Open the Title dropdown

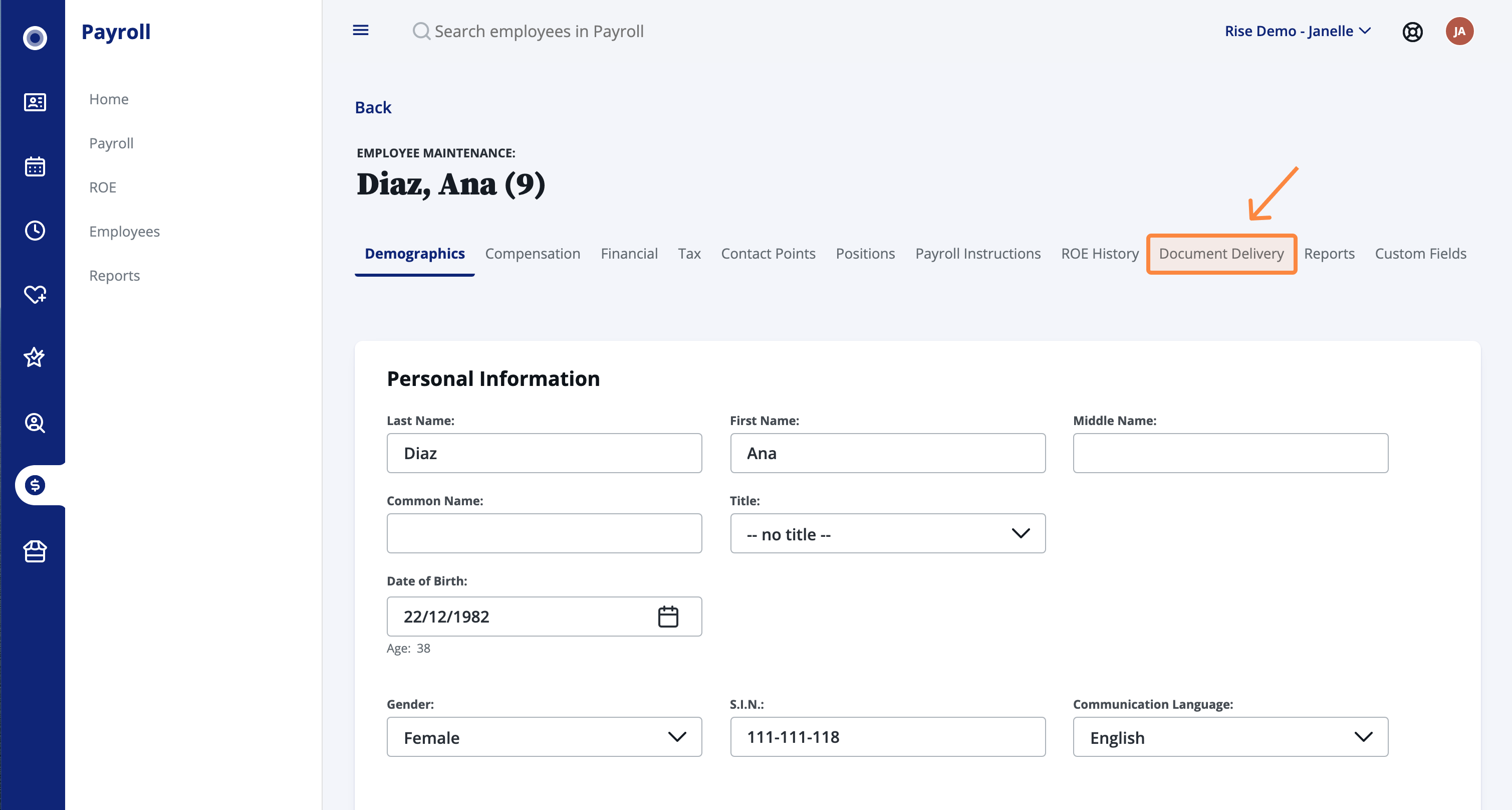coord(887,533)
